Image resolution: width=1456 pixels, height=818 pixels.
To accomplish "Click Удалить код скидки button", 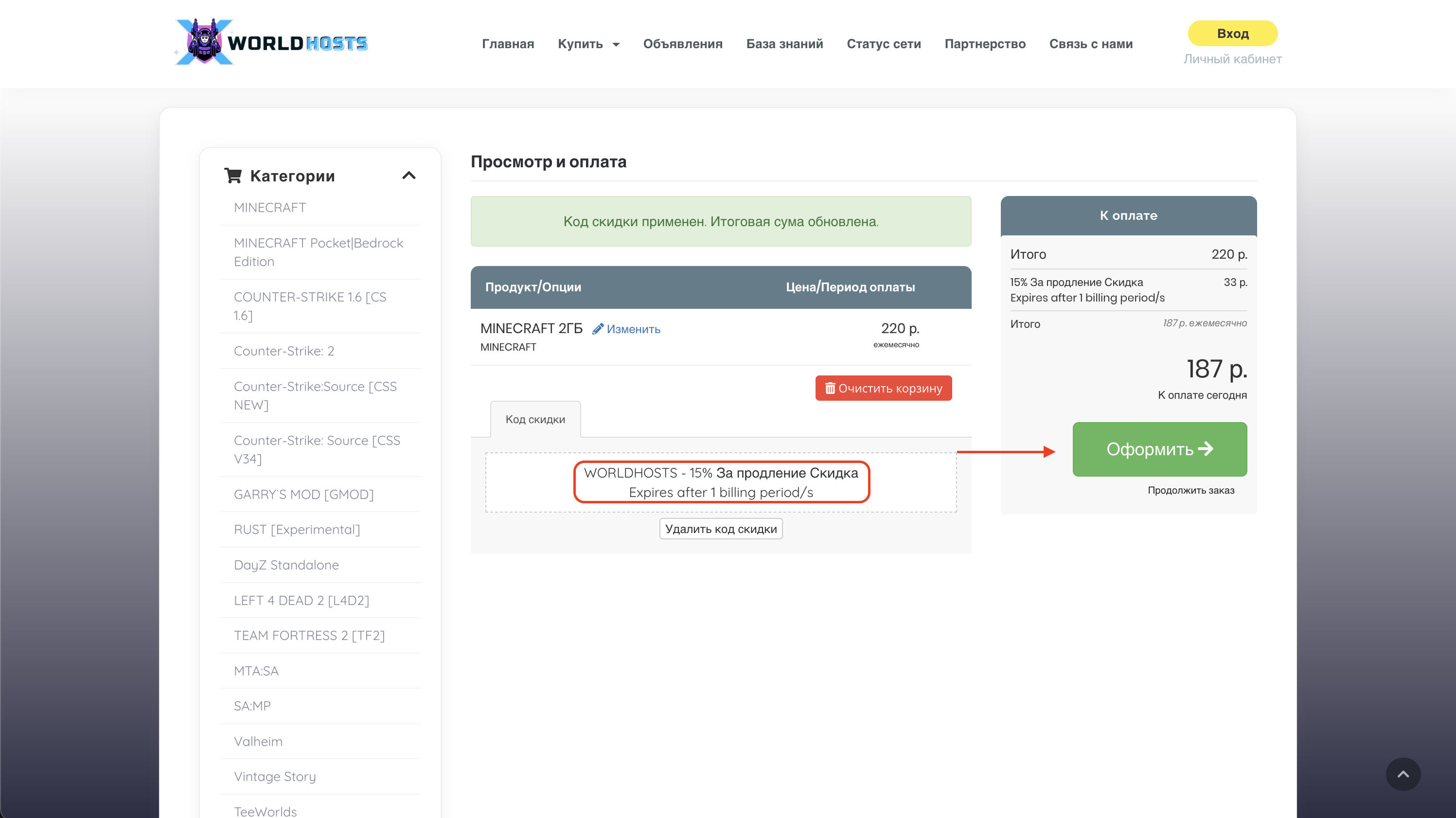I will 721,529.
